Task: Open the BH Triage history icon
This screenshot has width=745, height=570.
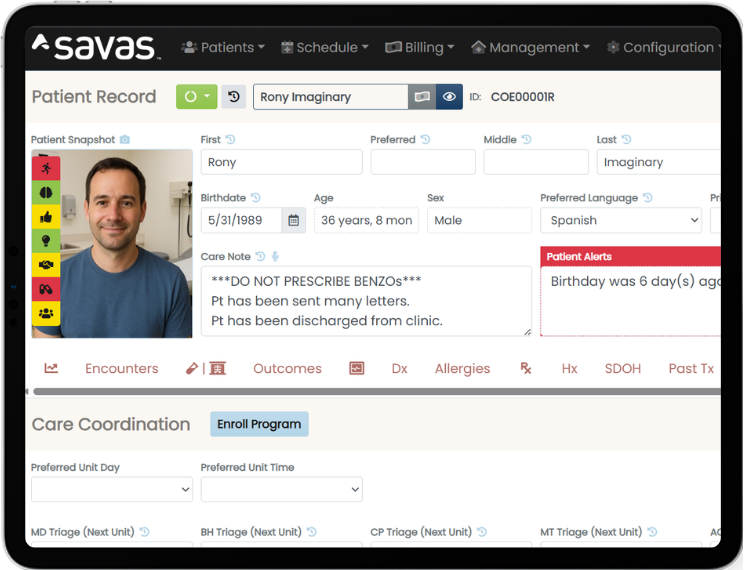Action: (x=312, y=532)
